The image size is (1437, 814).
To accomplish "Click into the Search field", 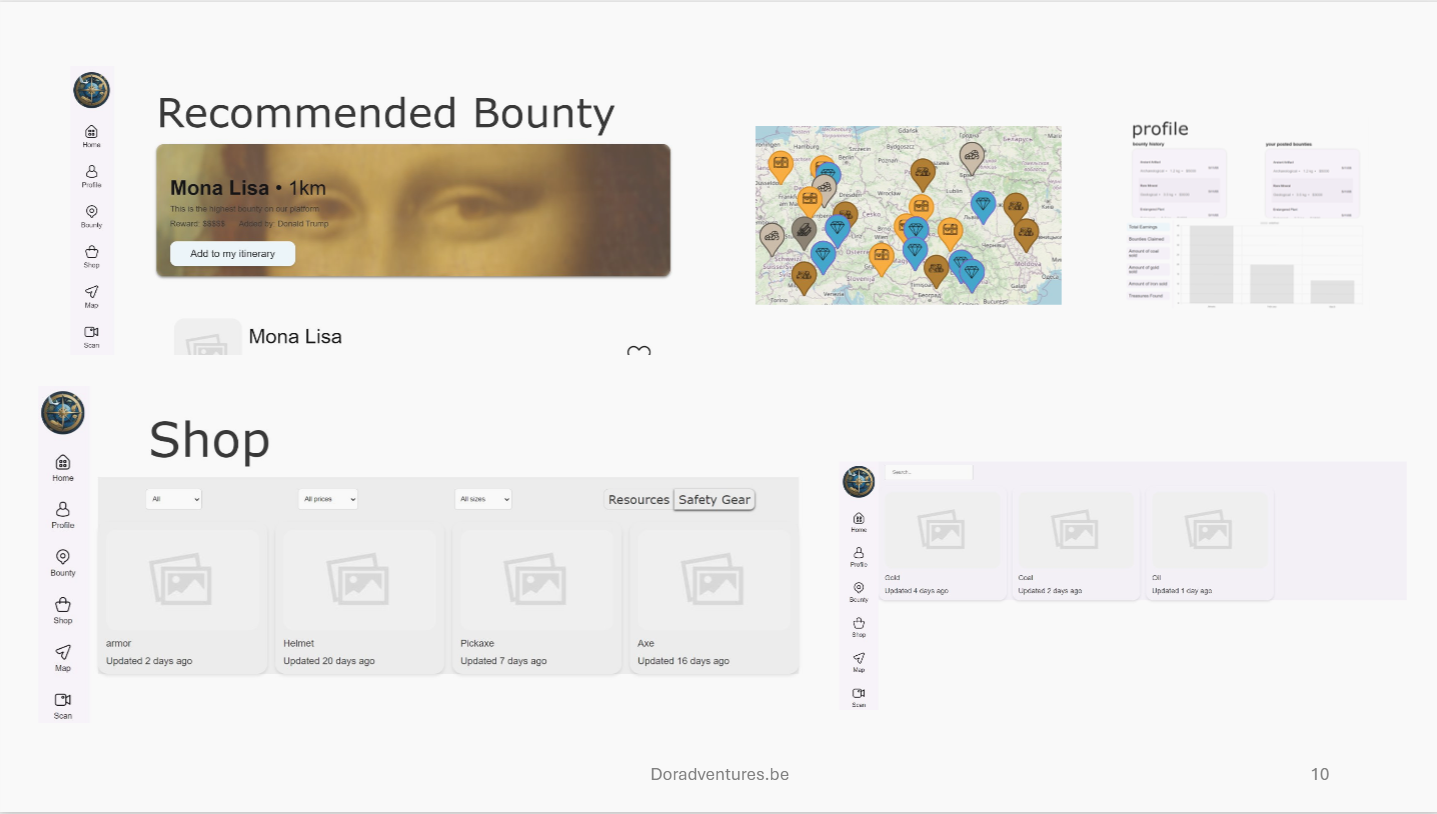I will 928,472.
